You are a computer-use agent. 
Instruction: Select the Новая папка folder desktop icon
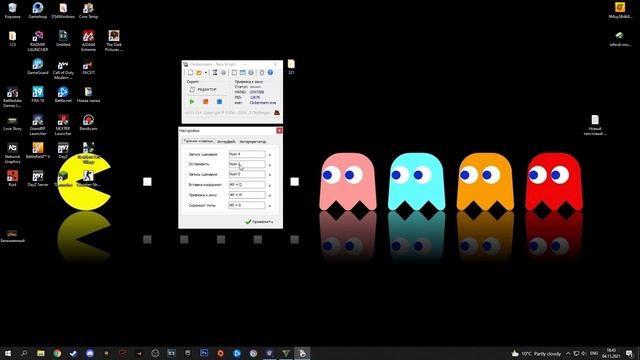(88, 94)
